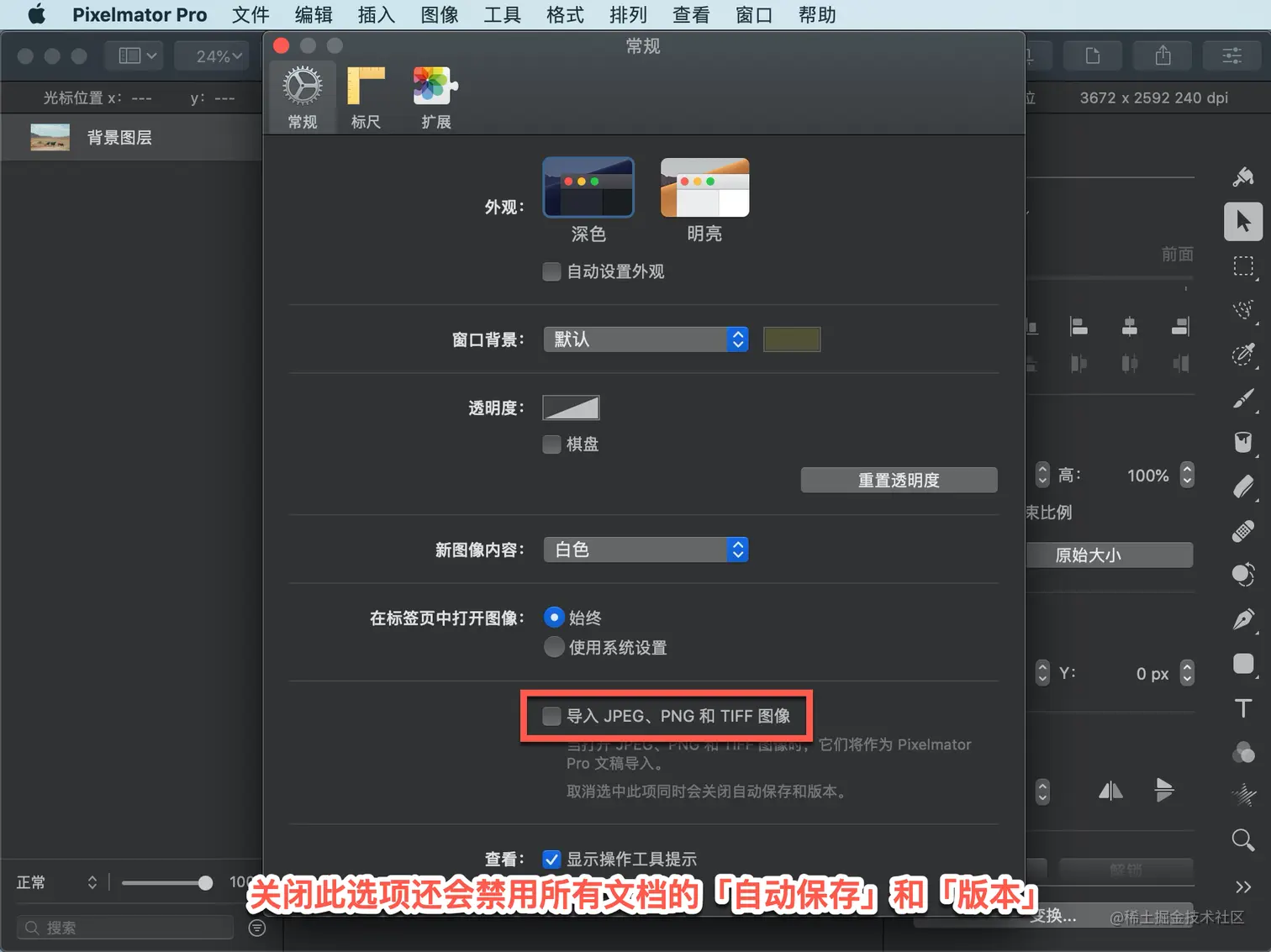Open the Image menu
This screenshot has height=952, width=1271.
(x=439, y=15)
